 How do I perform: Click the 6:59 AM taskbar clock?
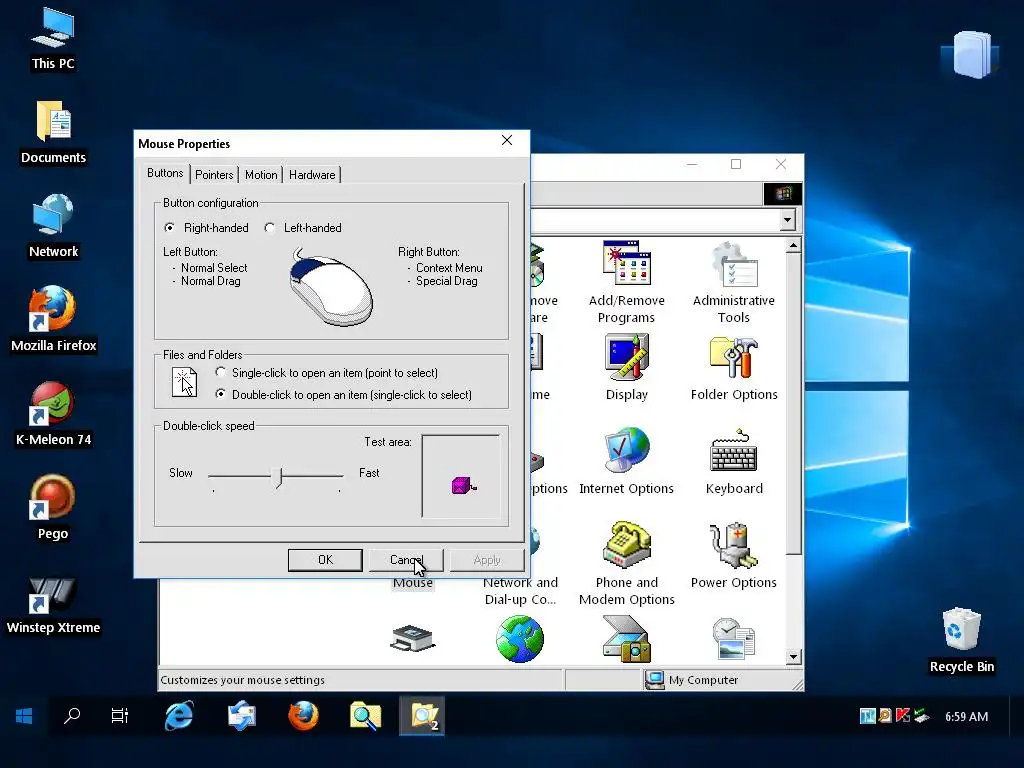(967, 716)
